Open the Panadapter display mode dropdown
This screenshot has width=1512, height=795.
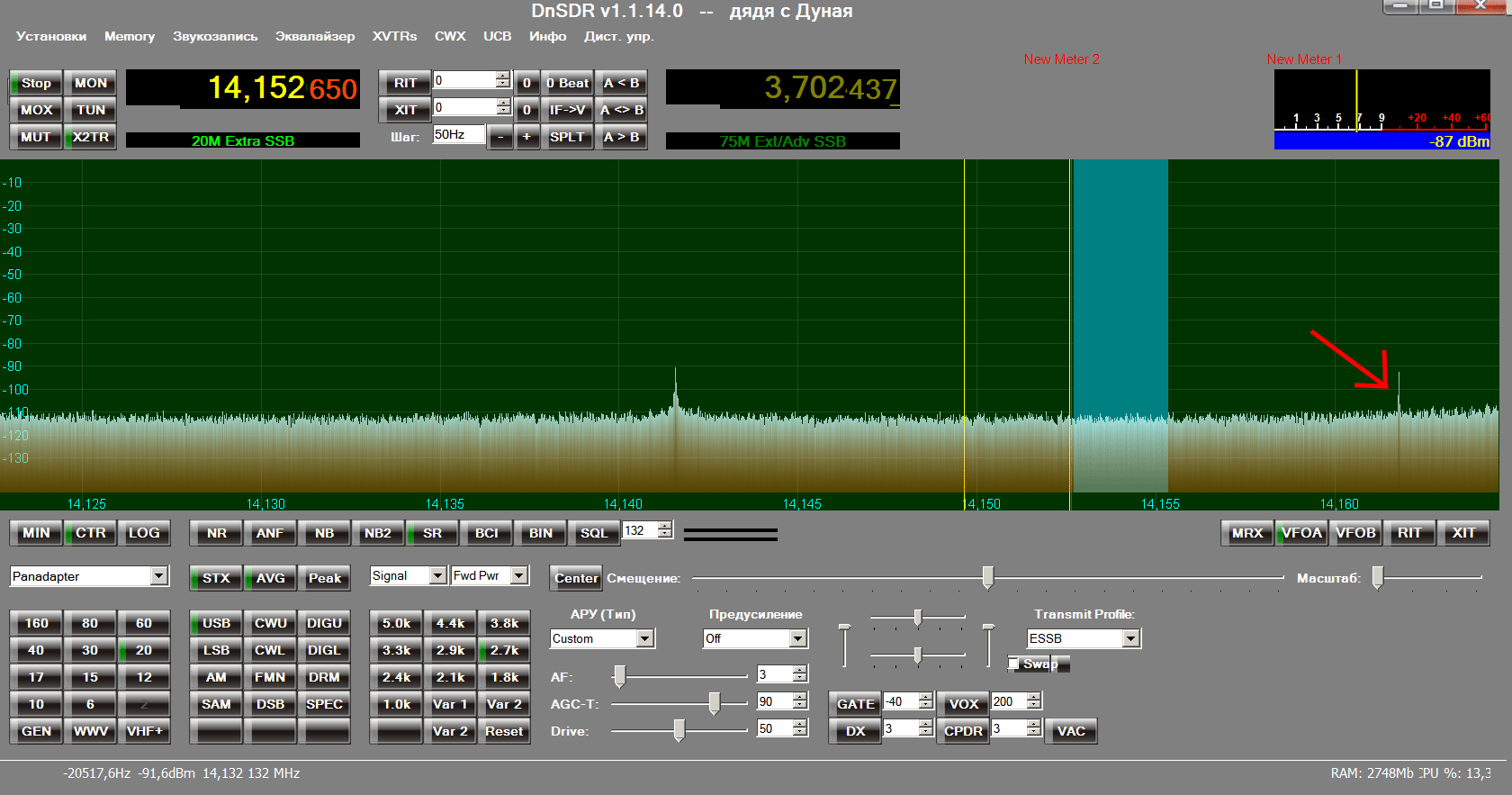(x=159, y=576)
